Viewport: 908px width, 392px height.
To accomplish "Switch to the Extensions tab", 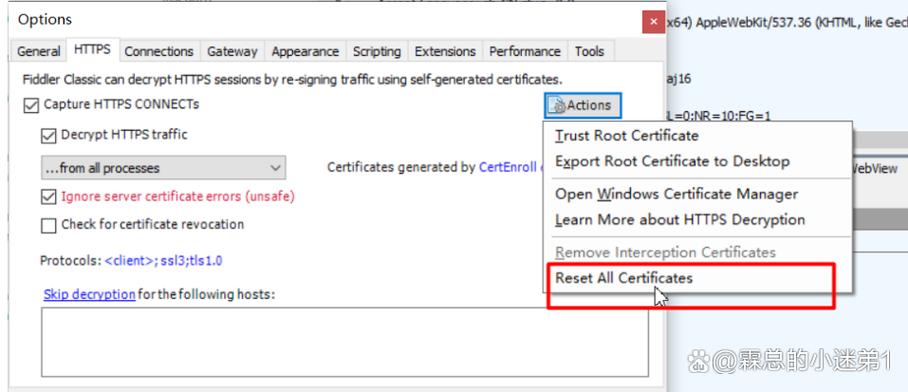I will pos(445,52).
